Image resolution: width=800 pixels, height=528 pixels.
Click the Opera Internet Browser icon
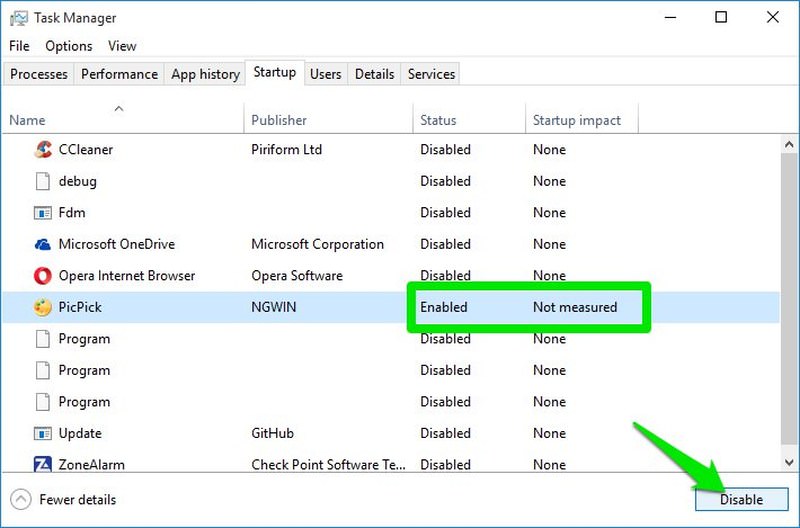(43, 276)
